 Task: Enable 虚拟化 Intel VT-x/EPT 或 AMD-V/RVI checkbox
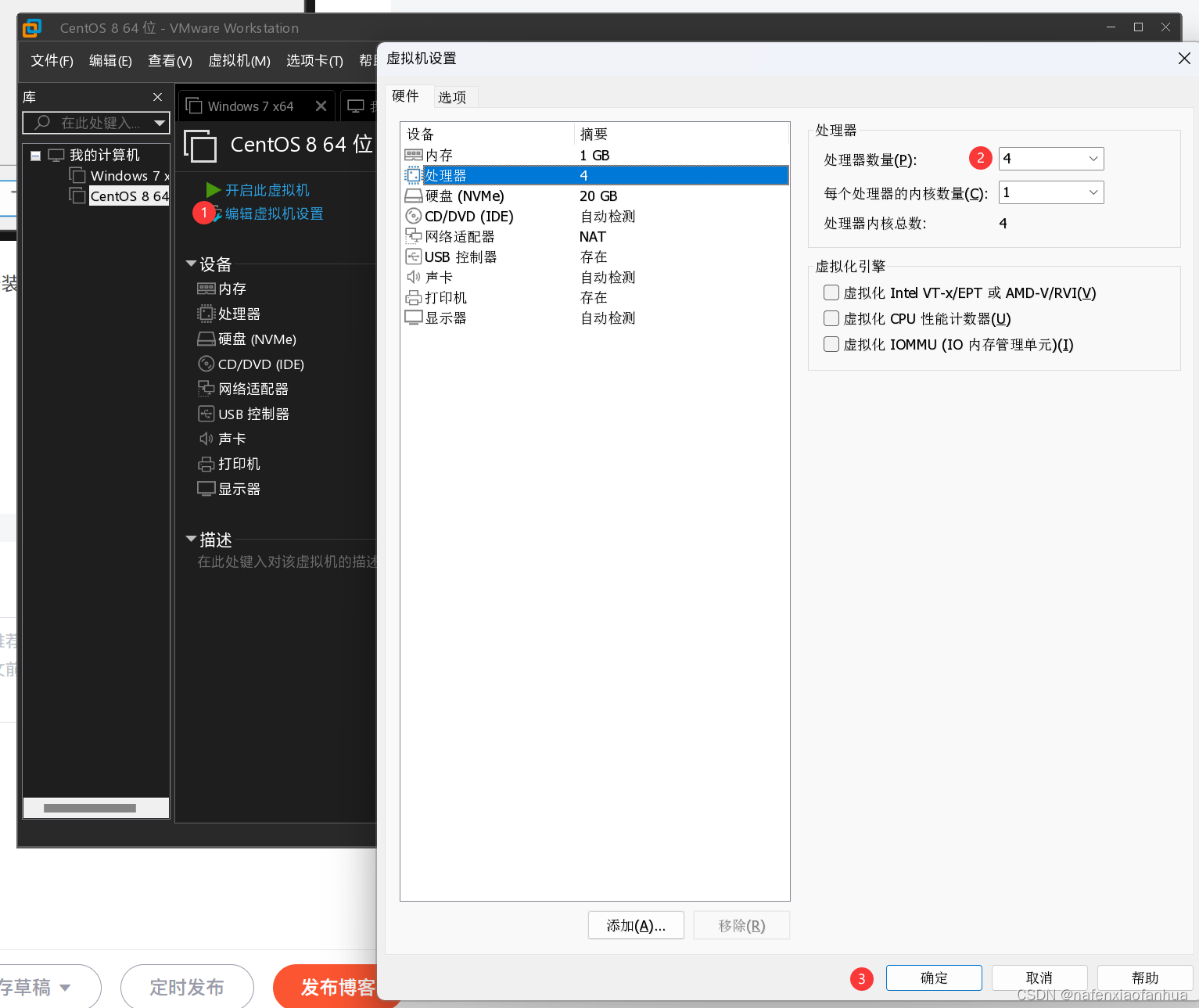pos(831,292)
